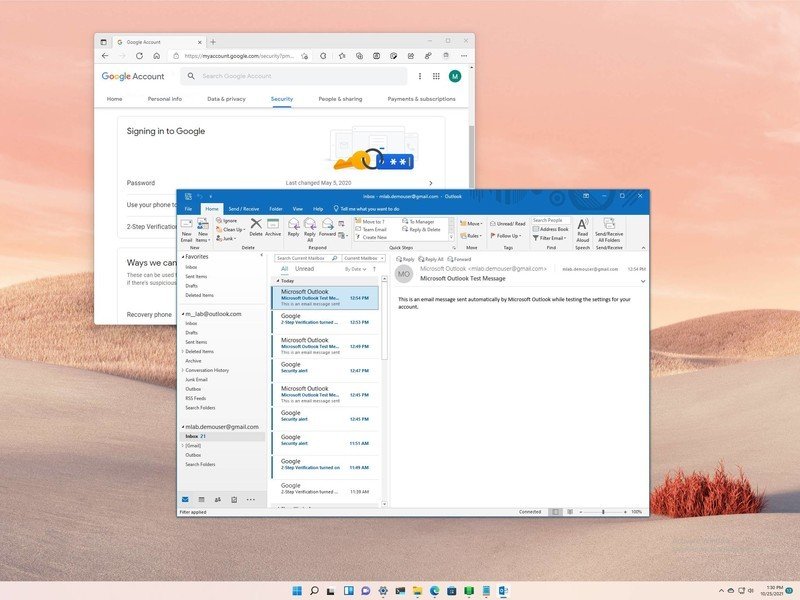This screenshot has width=800, height=600.
Task: Switch to reading view in the Outlook status bar
Action: click(570, 511)
